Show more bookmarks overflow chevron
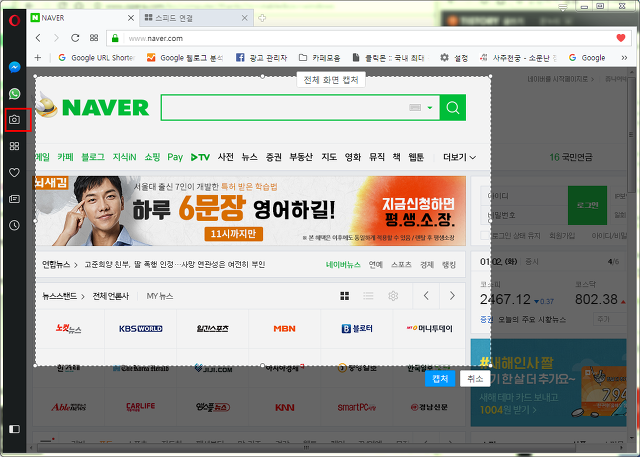The width and height of the screenshot is (640, 457). pos(624,58)
